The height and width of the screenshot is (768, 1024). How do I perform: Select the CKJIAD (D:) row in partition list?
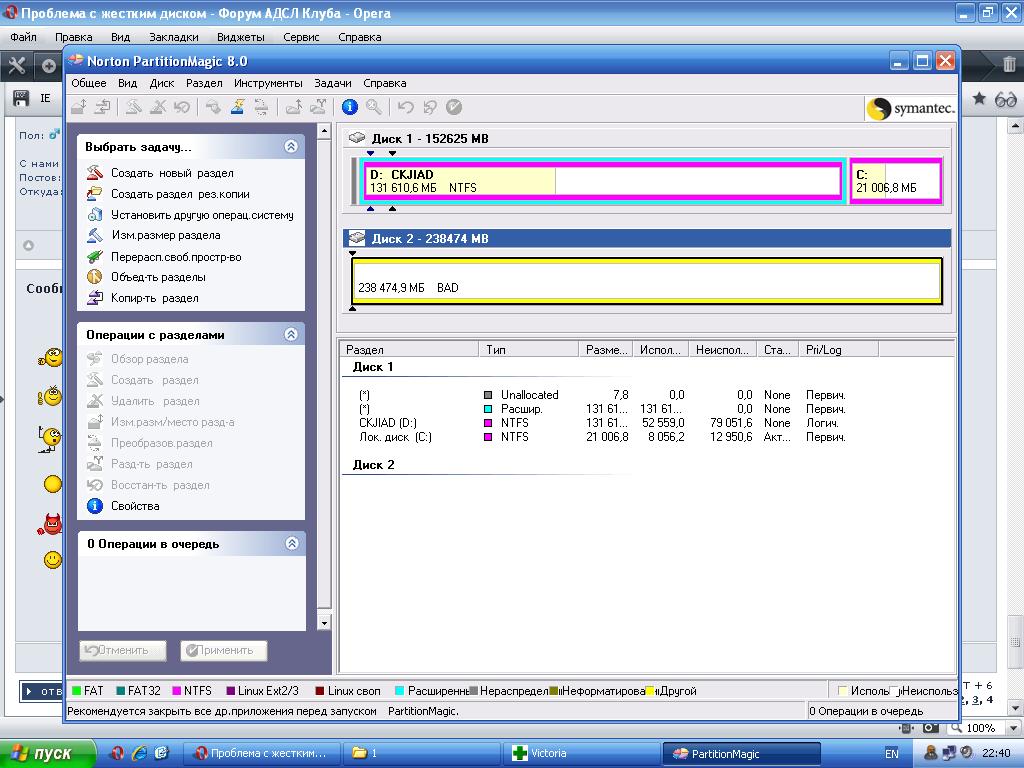pyautogui.click(x=390, y=423)
